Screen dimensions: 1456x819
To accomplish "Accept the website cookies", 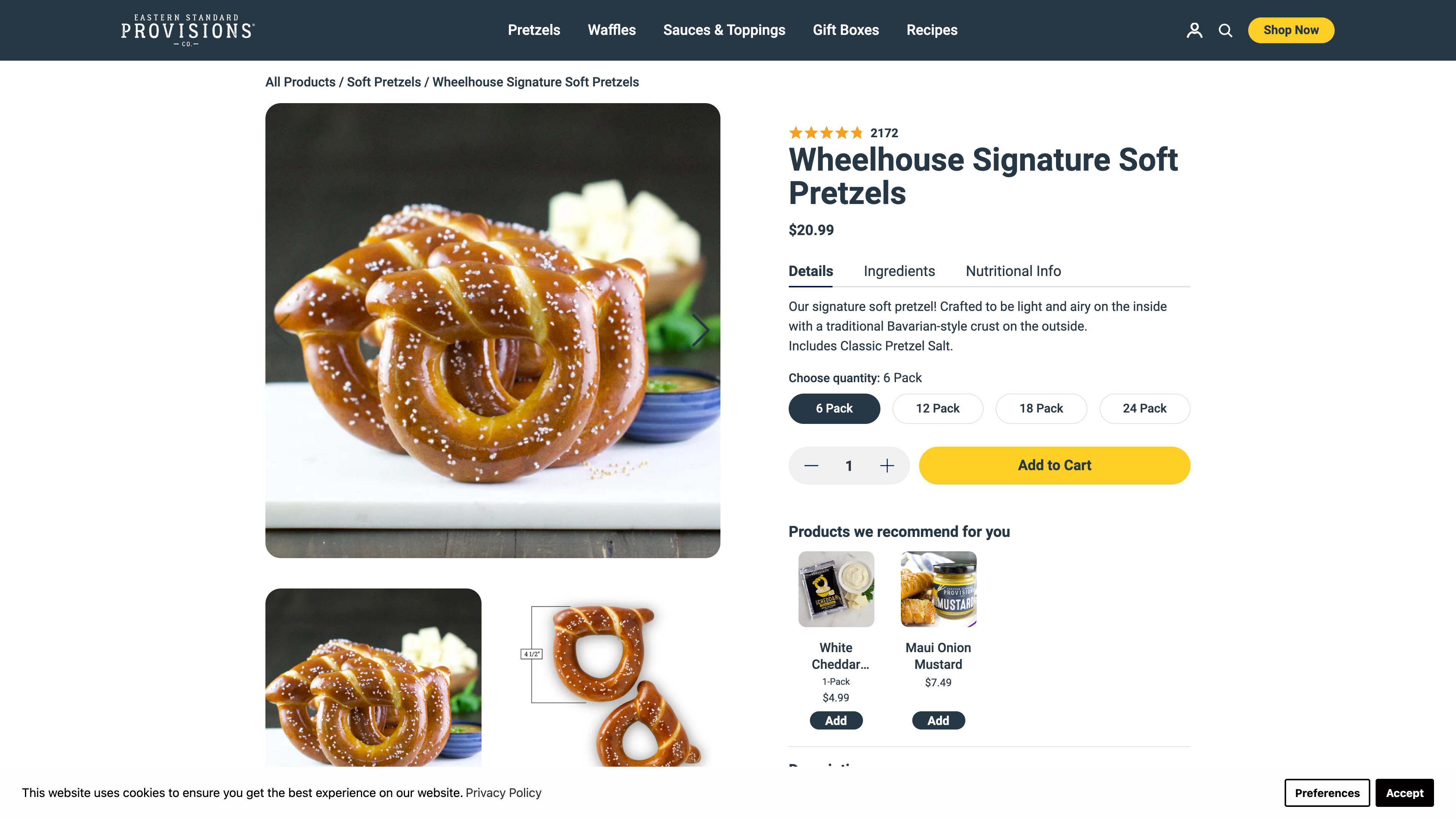I will [1404, 792].
